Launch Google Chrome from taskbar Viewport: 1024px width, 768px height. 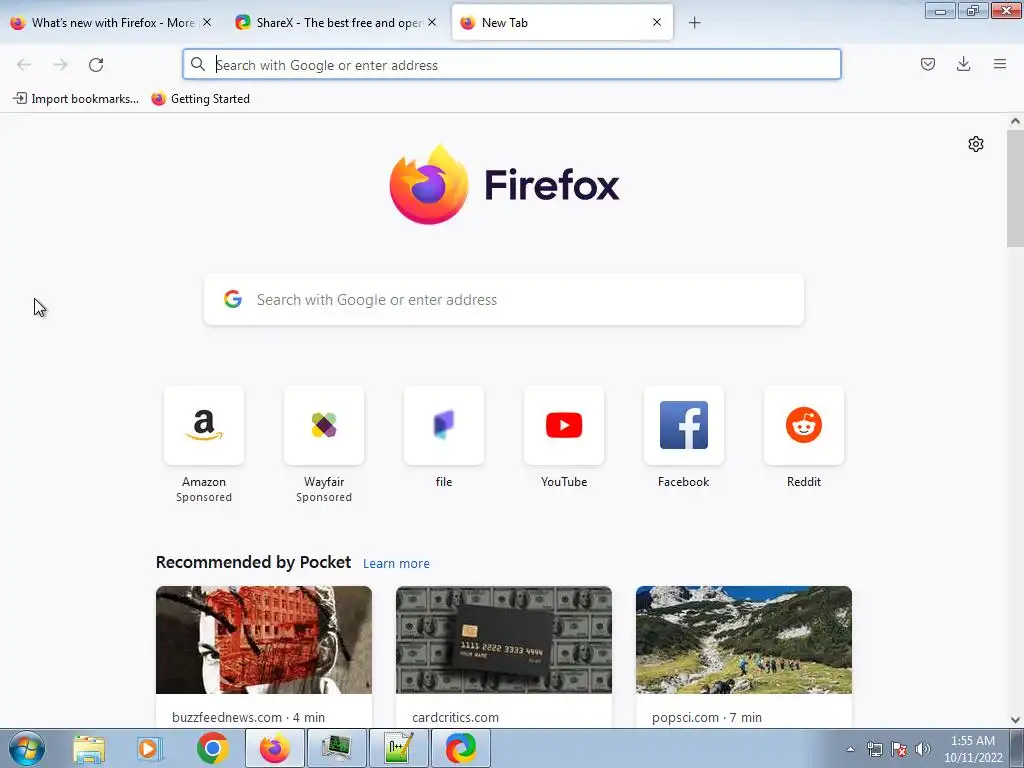click(212, 748)
